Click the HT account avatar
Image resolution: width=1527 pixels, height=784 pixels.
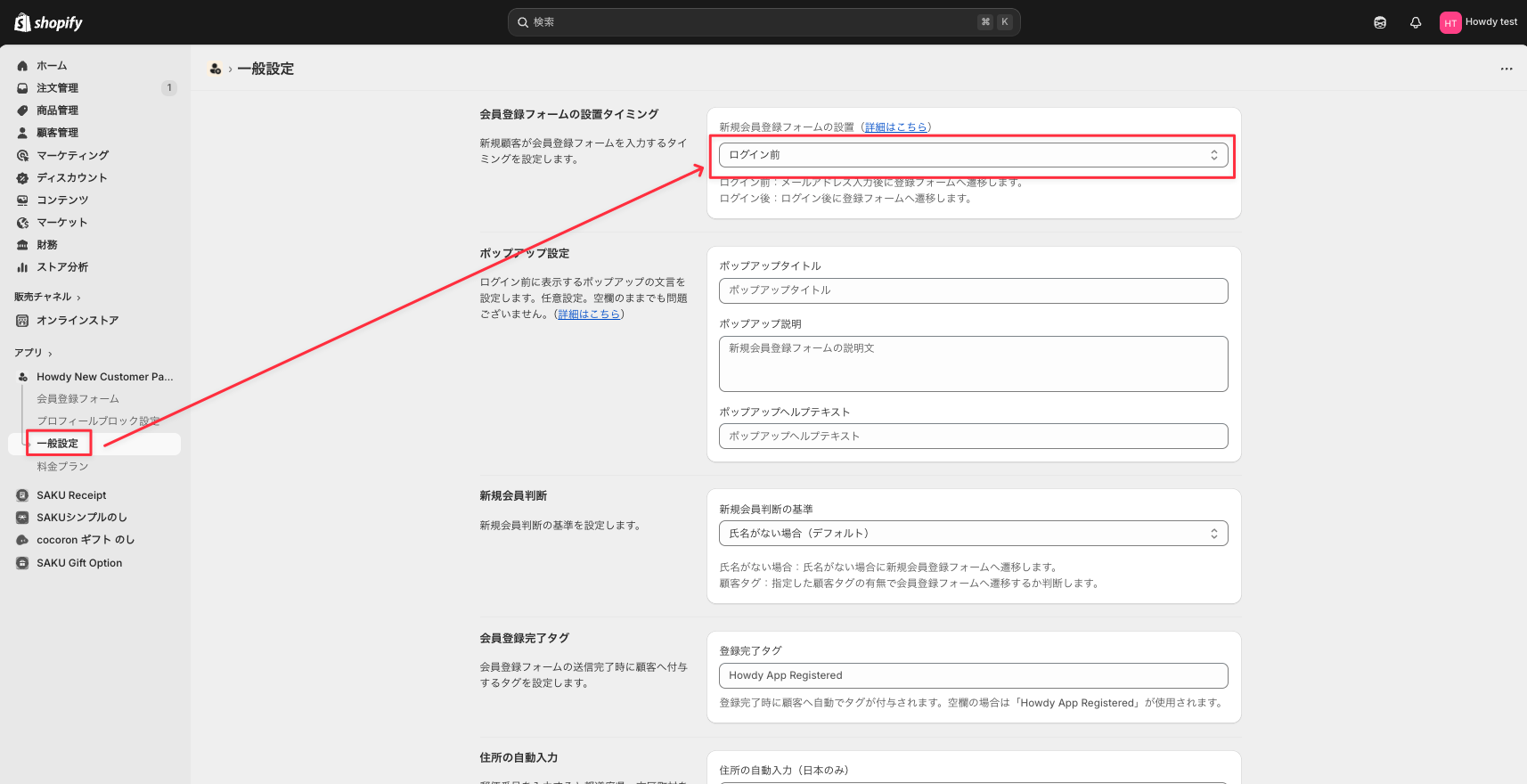(x=1449, y=22)
